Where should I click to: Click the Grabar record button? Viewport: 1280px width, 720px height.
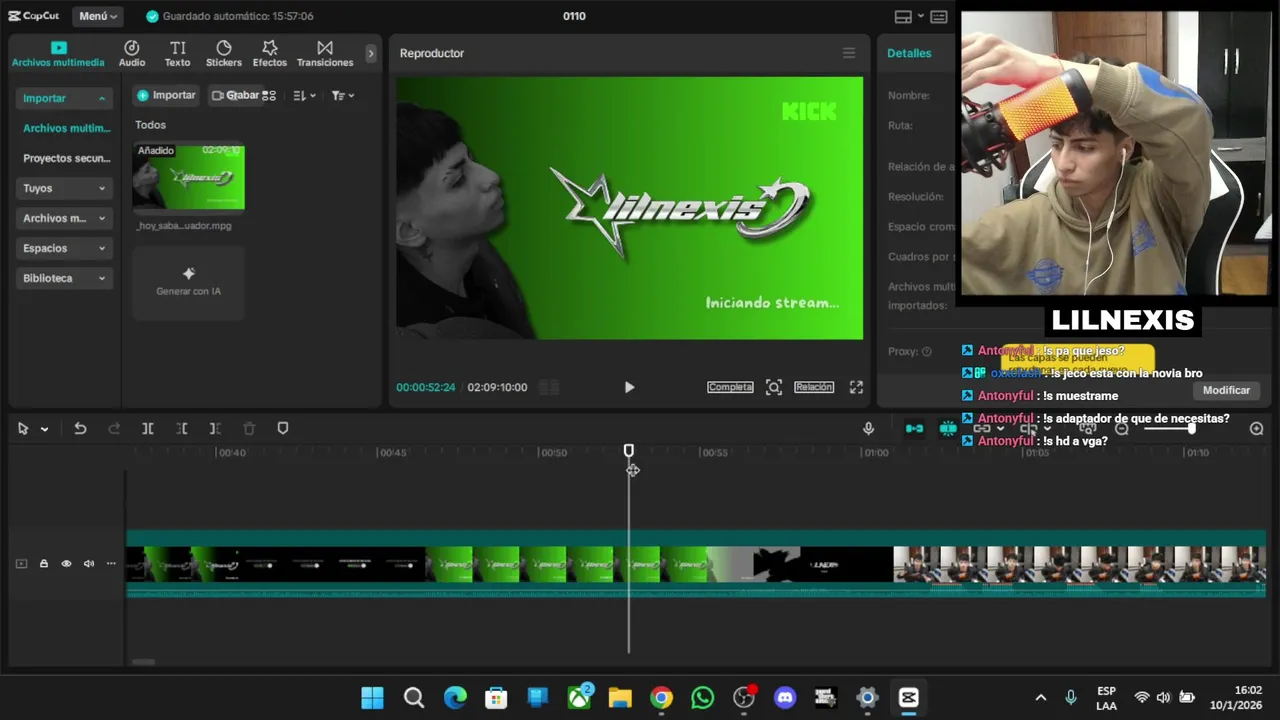(235, 95)
